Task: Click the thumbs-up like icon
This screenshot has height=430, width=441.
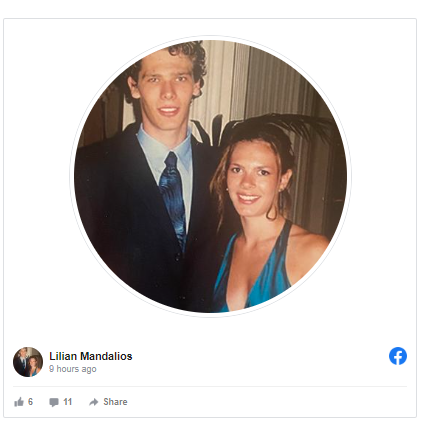Action: (19, 402)
